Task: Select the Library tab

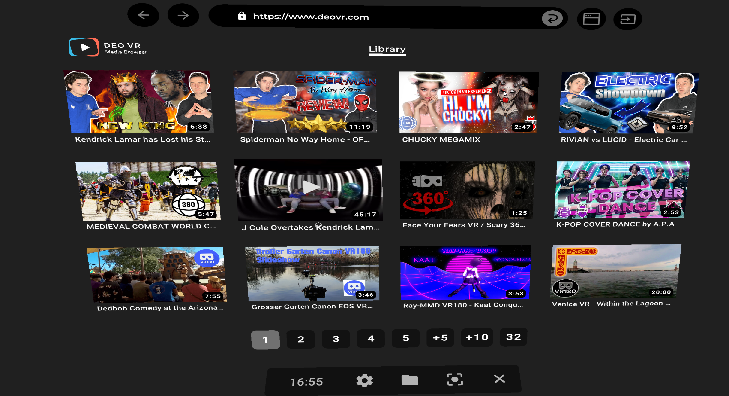Action: pyautogui.click(x=387, y=49)
